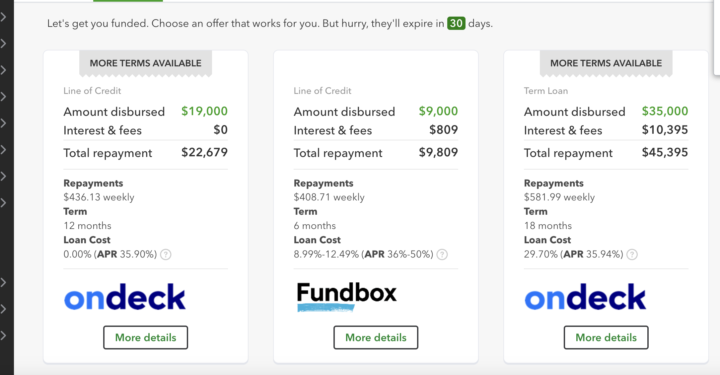Image resolution: width=720 pixels, height=375 pixels.
Task: Click the 8.99%-12.49% loan cost text
Action: pyautogui.click(x=326, y=254)
